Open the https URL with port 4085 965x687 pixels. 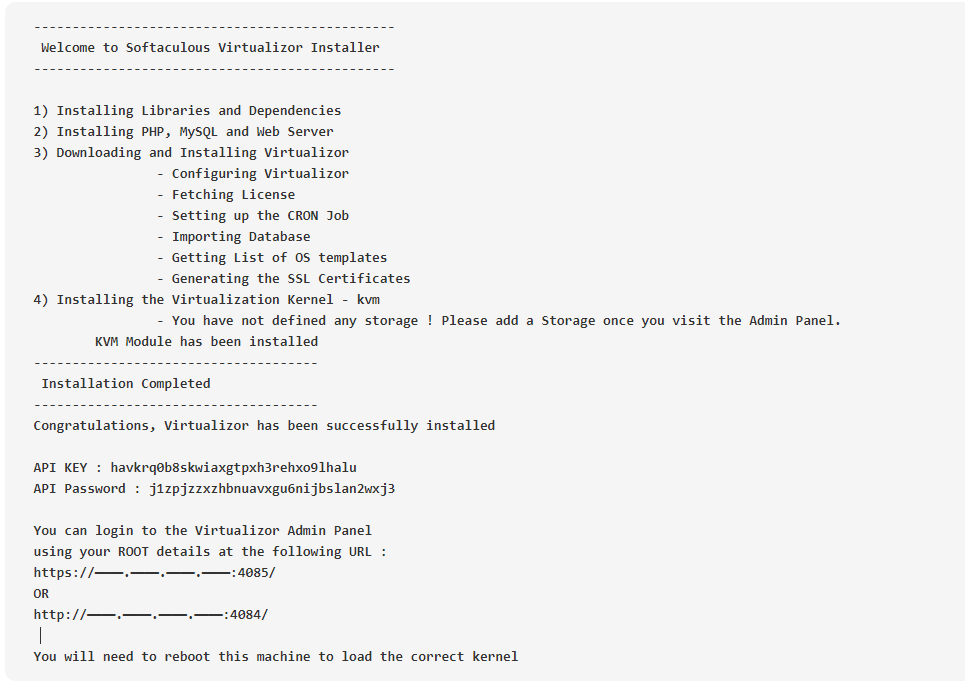pyautogui.click(x=154, y=572)
